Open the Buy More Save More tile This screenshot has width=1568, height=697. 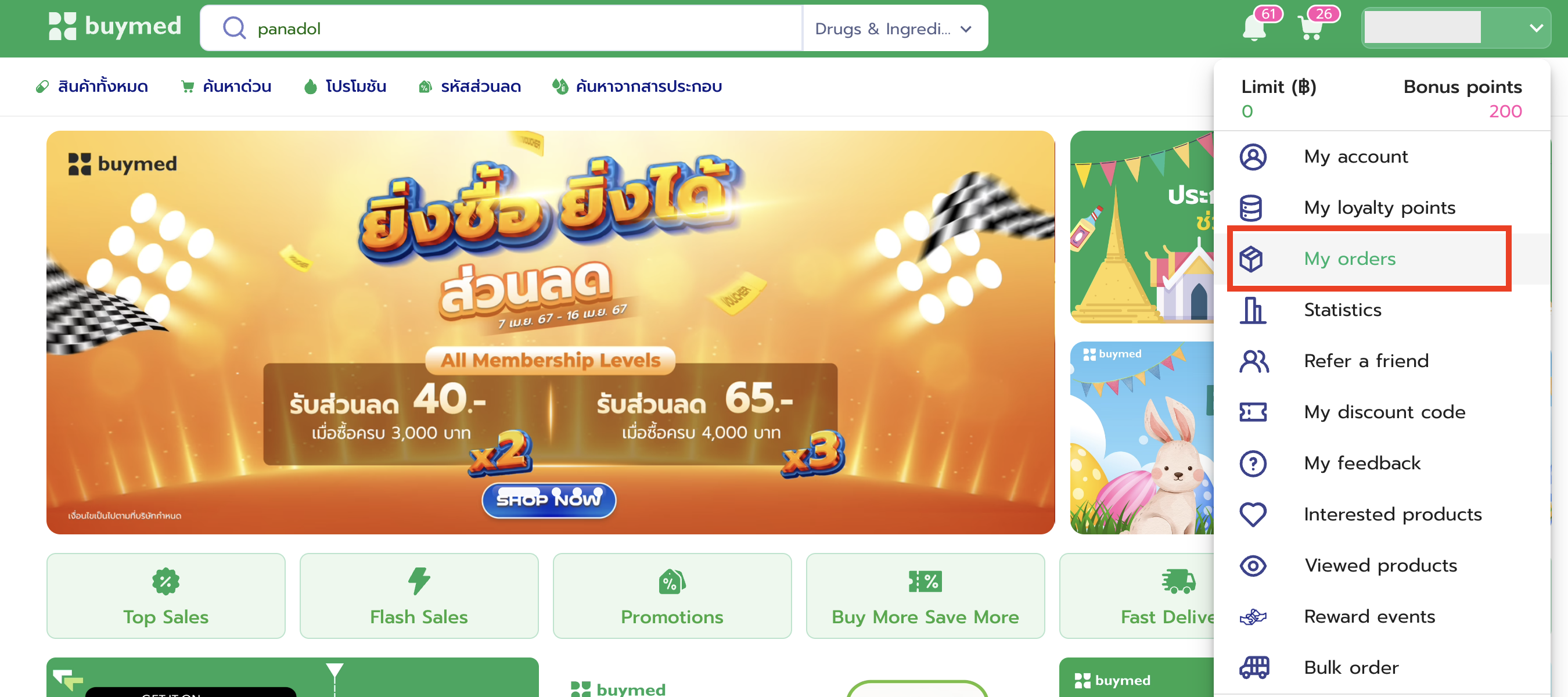[925, 595]
